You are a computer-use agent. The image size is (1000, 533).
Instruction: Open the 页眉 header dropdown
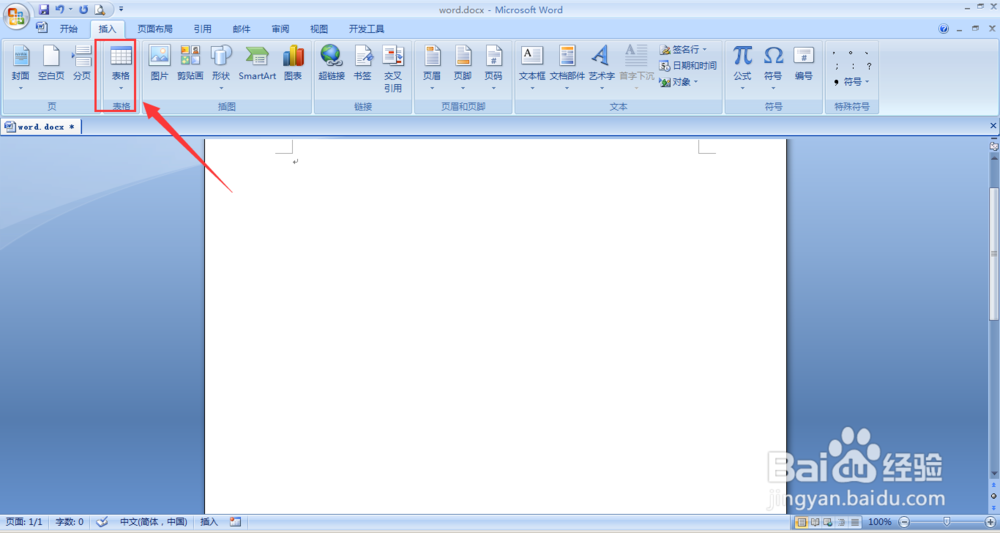pos(432,68)
